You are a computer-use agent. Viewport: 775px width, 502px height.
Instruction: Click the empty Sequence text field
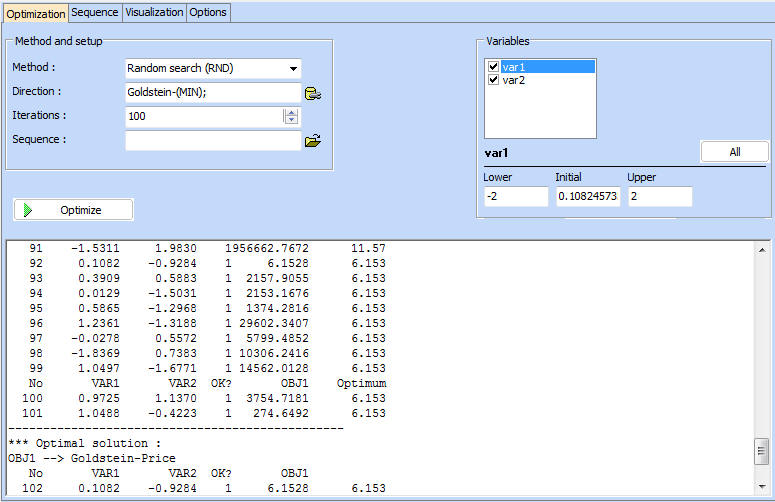point(212,141)
